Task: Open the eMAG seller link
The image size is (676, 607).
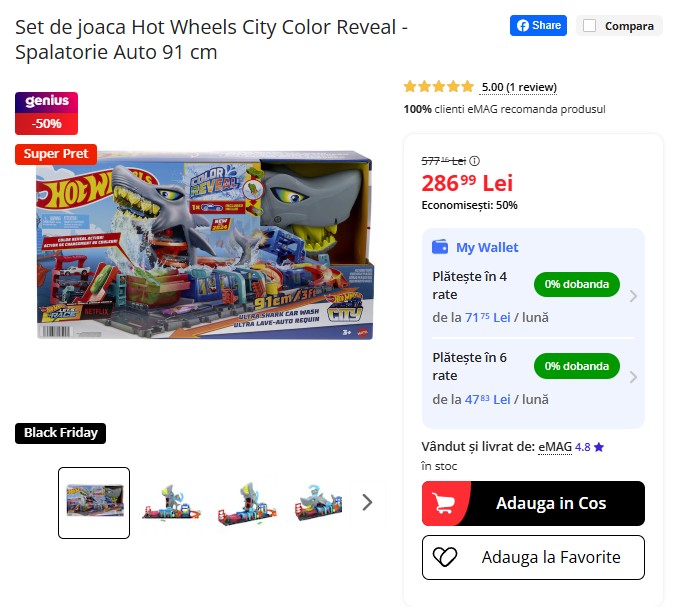Action: (555, 447)
